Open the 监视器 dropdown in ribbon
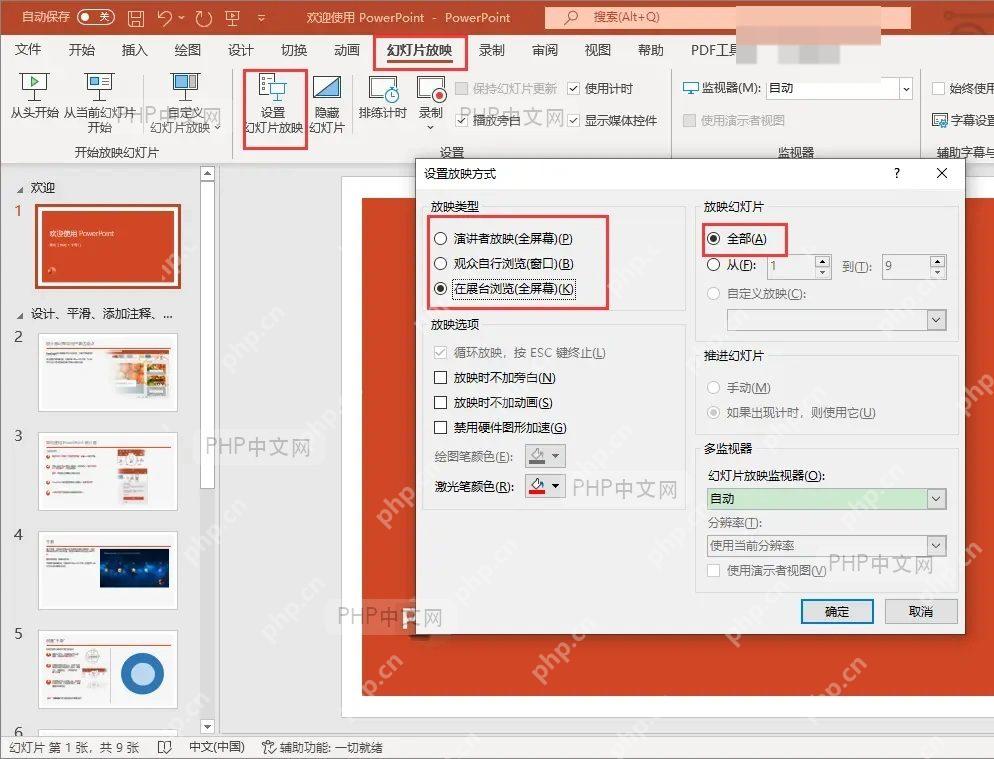Viewport: 994px width, 759px height. pos(906,89)
